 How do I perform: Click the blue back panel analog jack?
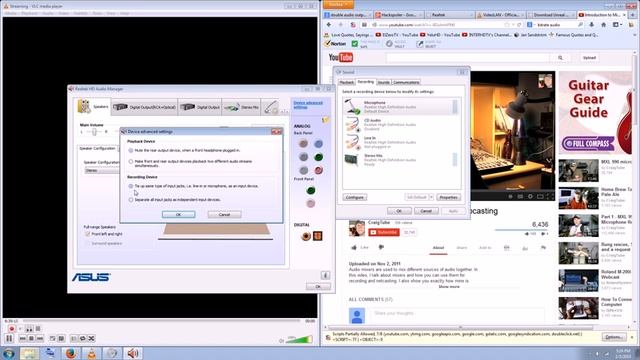point(318,143)
